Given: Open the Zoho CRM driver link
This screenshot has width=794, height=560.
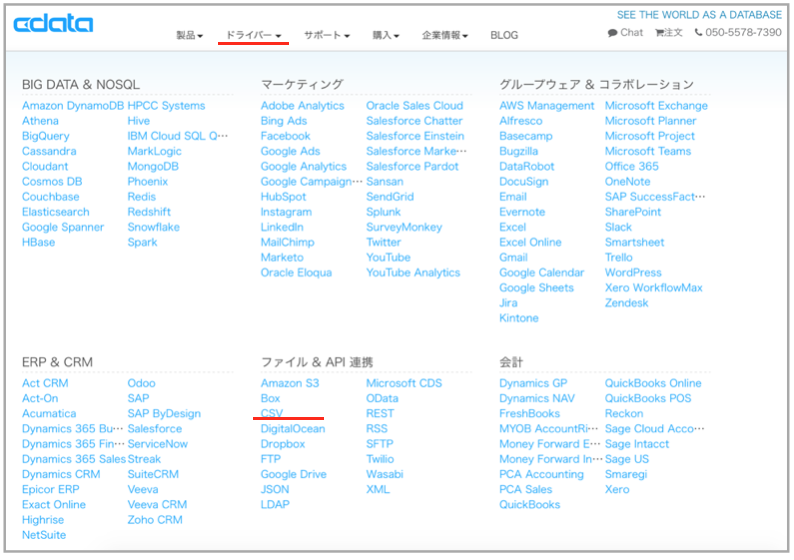Looking at the screenshot, I should coord(155,519).
